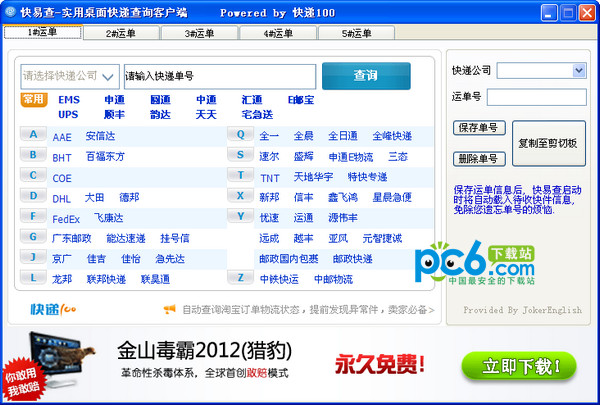600x405 pixels.
Task: Click the letter S index icon
Action: (x=240, y=155)
